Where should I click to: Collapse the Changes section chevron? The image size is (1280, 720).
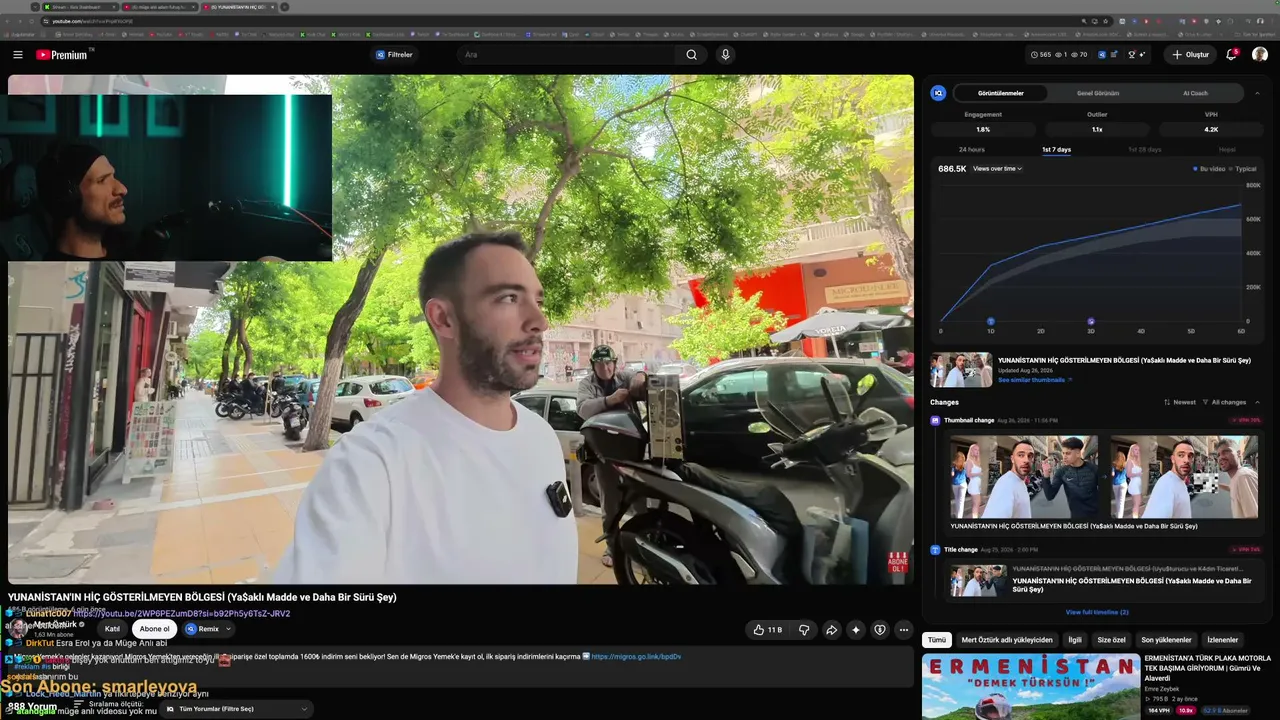pos(1257,402)
